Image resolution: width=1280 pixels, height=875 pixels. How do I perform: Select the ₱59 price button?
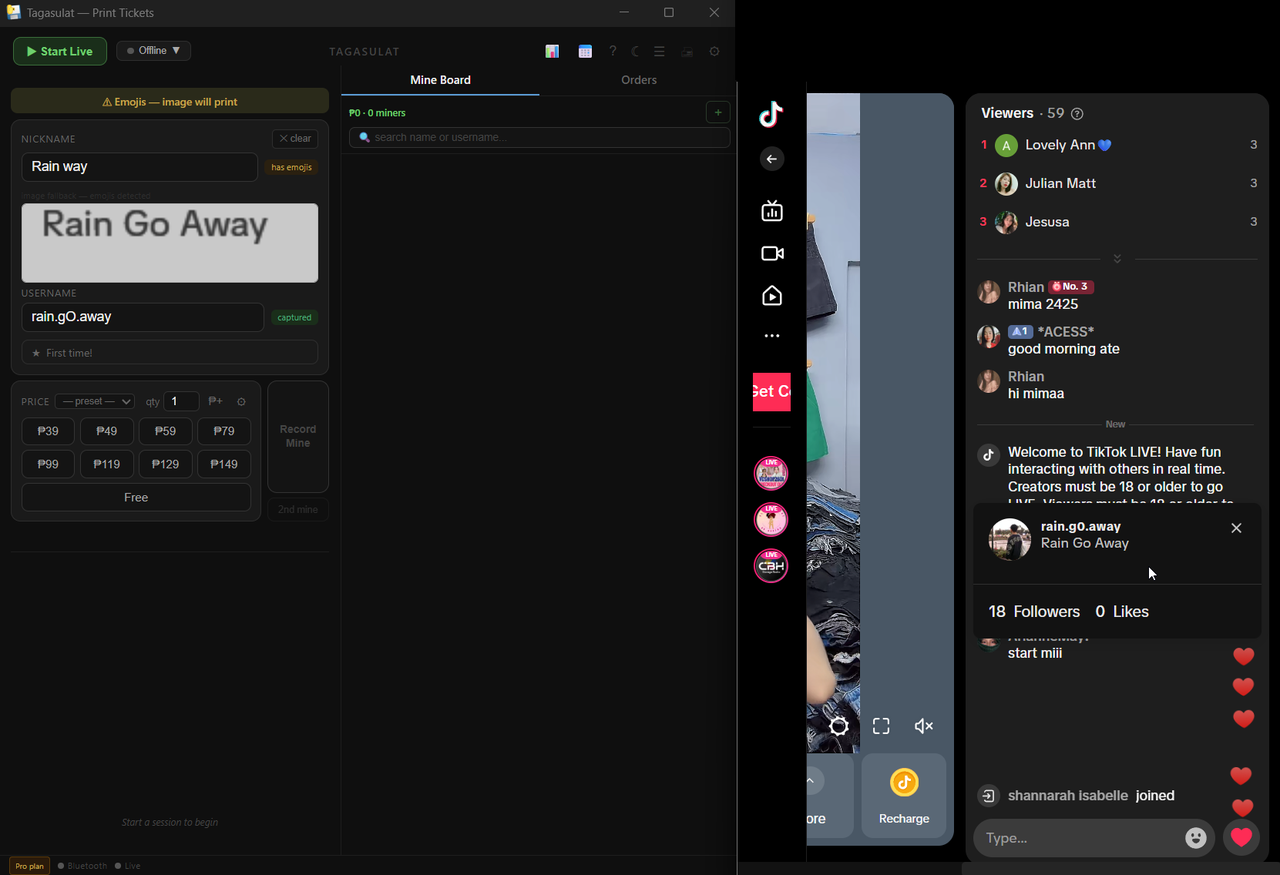coord(165,431)
